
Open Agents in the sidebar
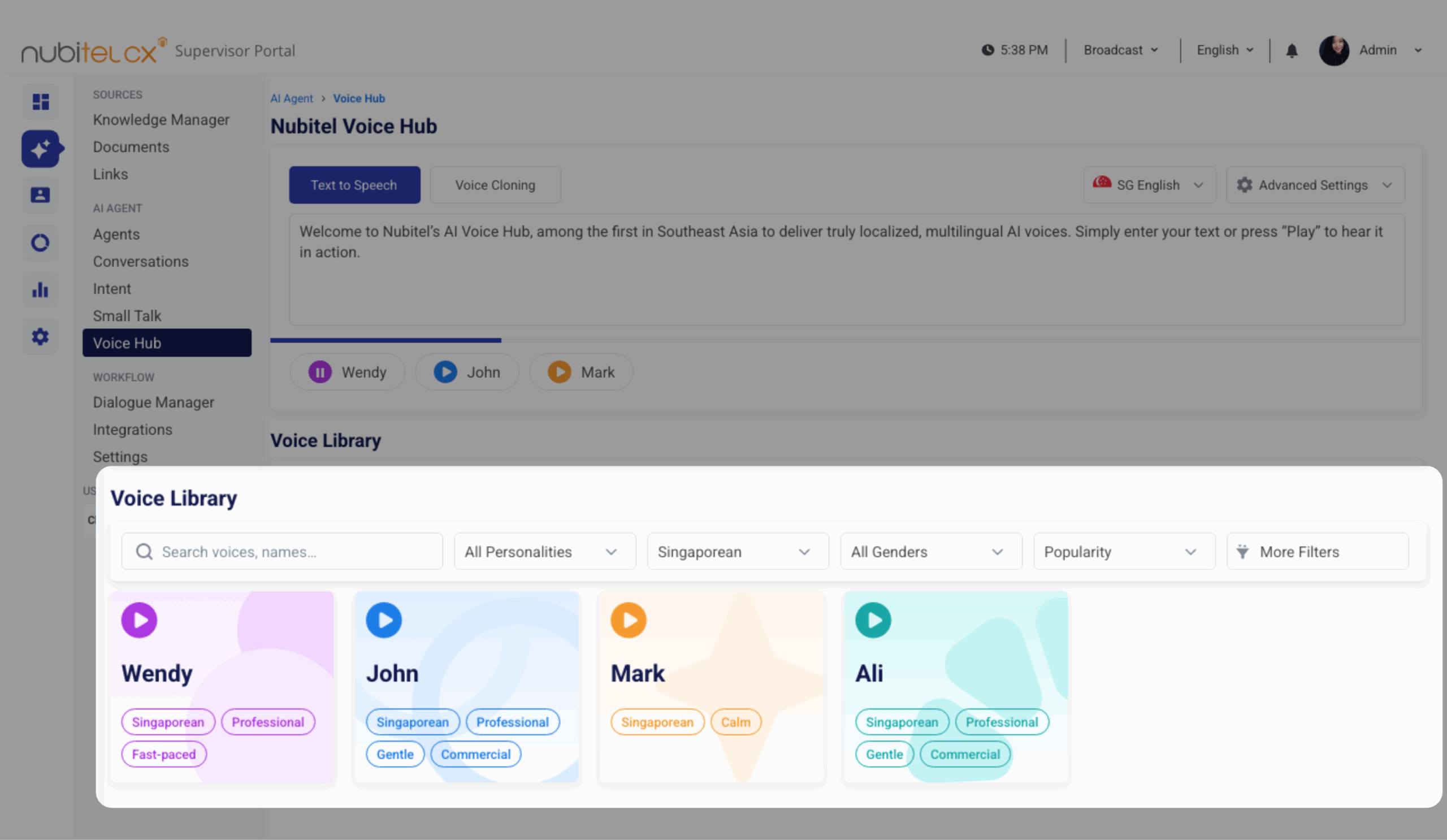116,234
